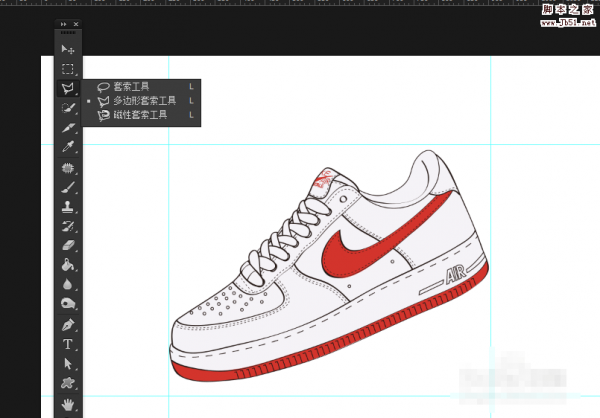Select the Move tool
The image size is (600, 418).
(x=68, y=49)
